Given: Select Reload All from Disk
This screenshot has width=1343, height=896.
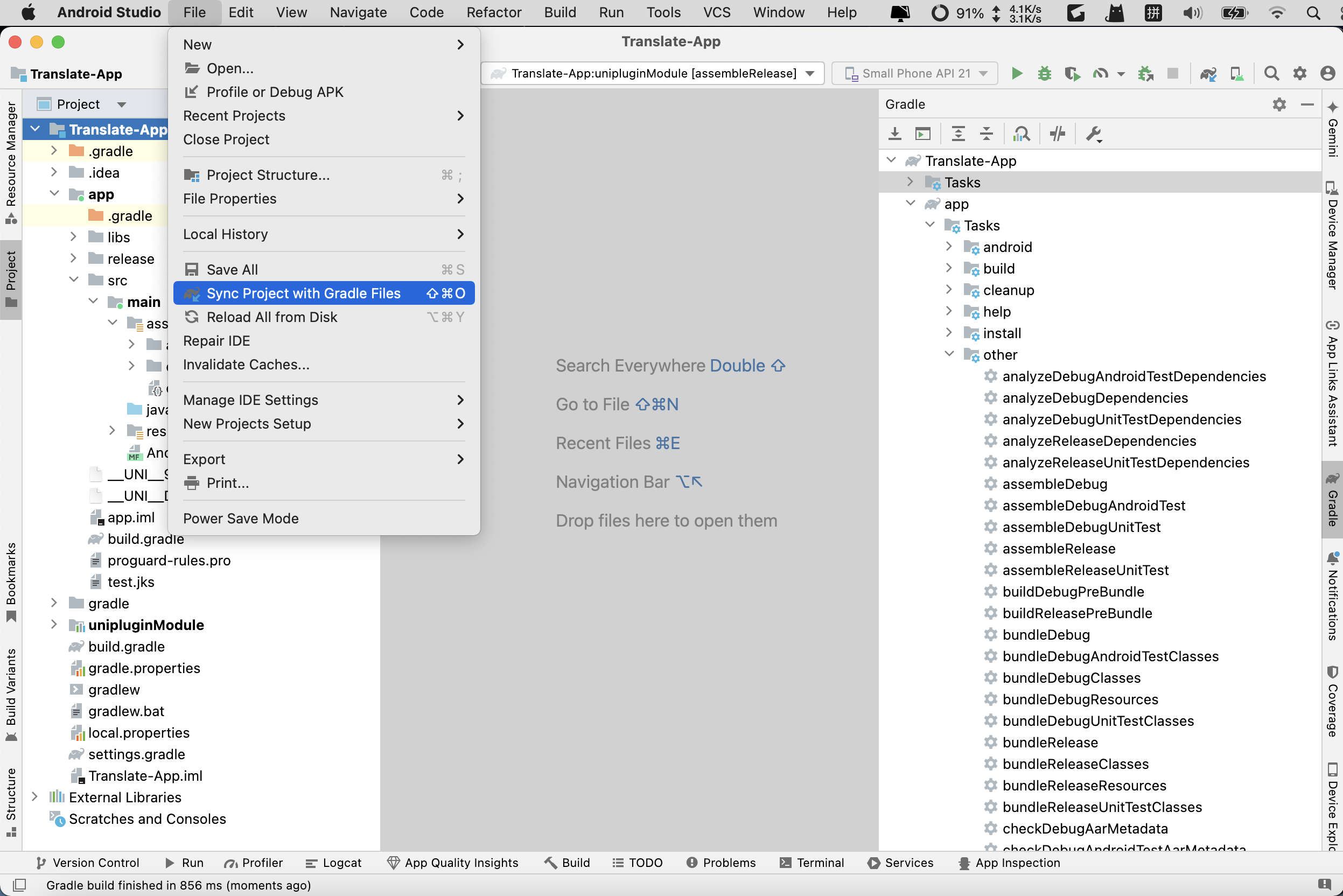Looking at the screenshot, I should point(324,317).
